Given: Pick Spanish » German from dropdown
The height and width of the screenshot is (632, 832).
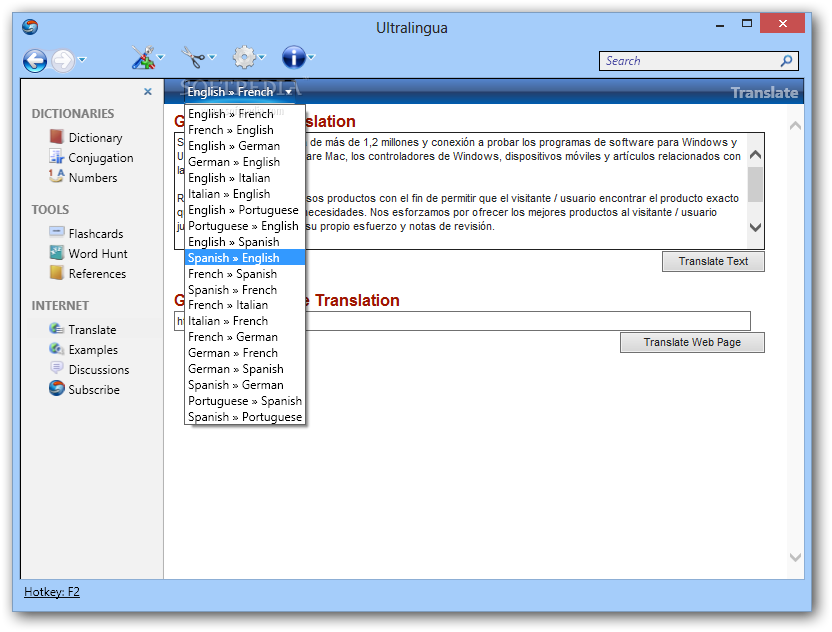Looking at the screenshot, I should pyautogui.click(x=245, y=384).
